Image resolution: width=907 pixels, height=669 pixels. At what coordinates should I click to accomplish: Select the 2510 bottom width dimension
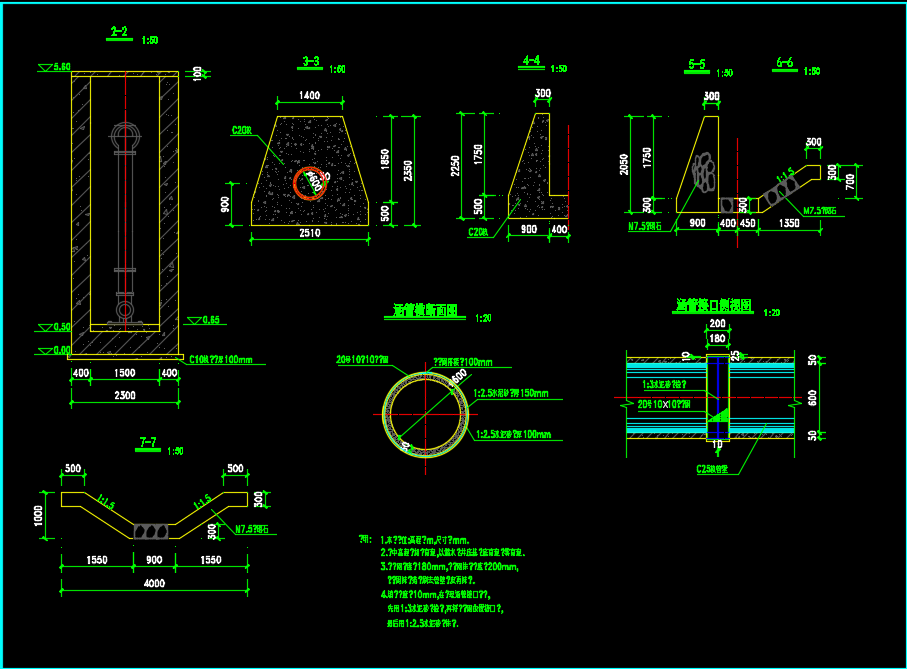(310, 232)
